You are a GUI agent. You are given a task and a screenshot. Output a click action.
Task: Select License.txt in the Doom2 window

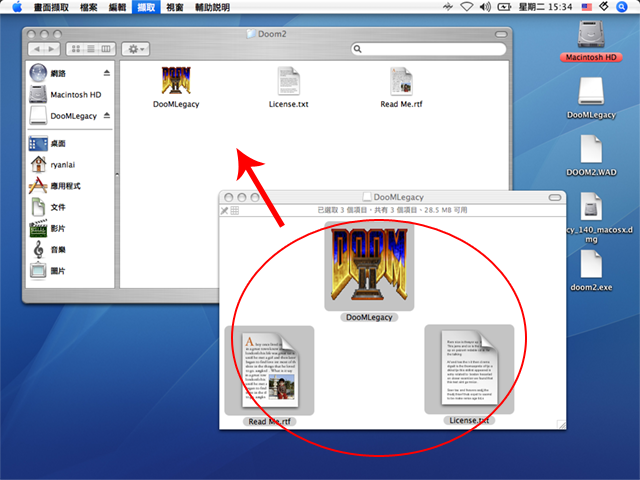(x=289, y=81)
